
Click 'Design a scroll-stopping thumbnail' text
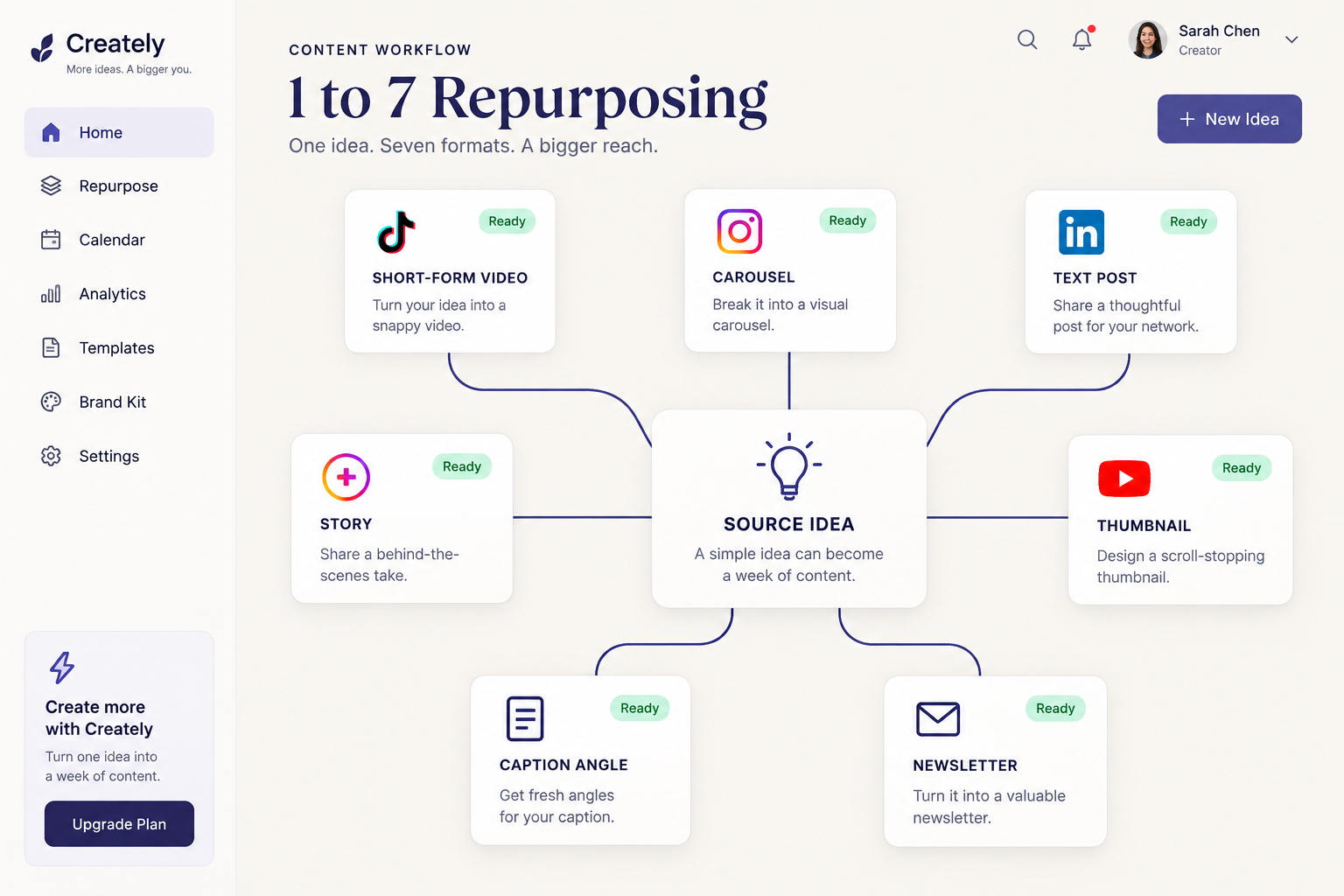point(1180,566)
